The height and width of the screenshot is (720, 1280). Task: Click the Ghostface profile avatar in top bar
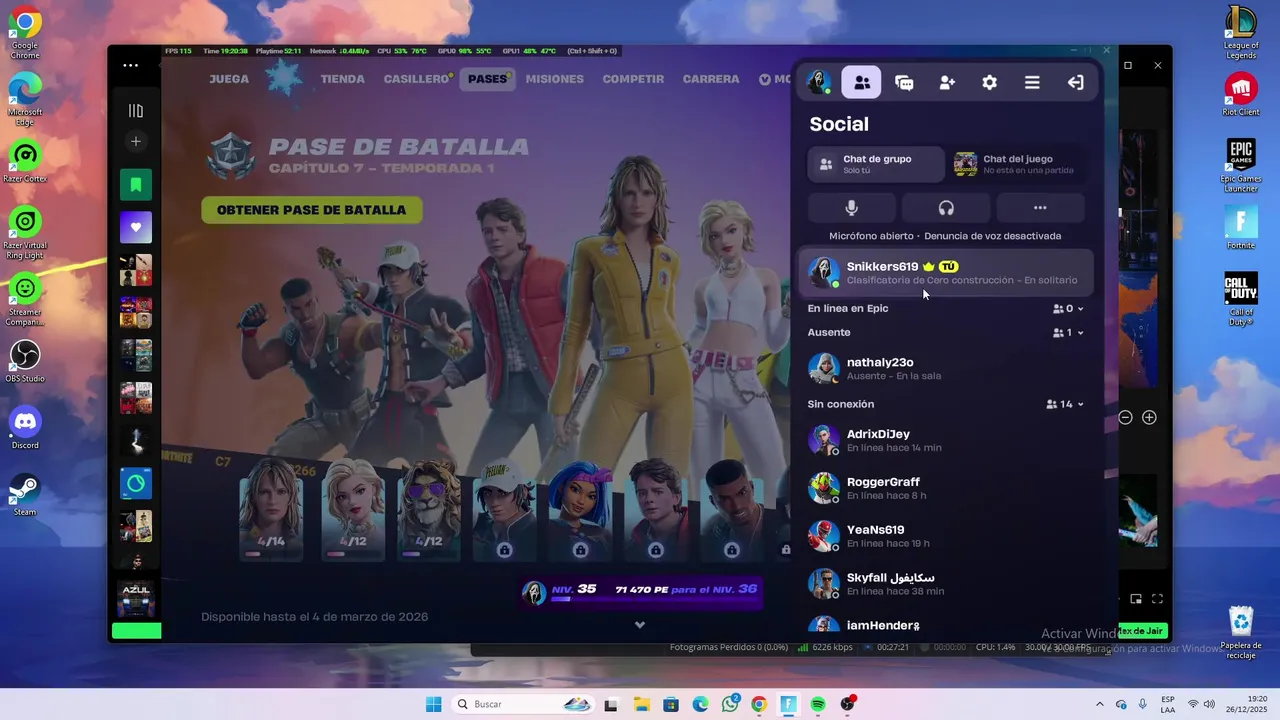click(819, 82)
